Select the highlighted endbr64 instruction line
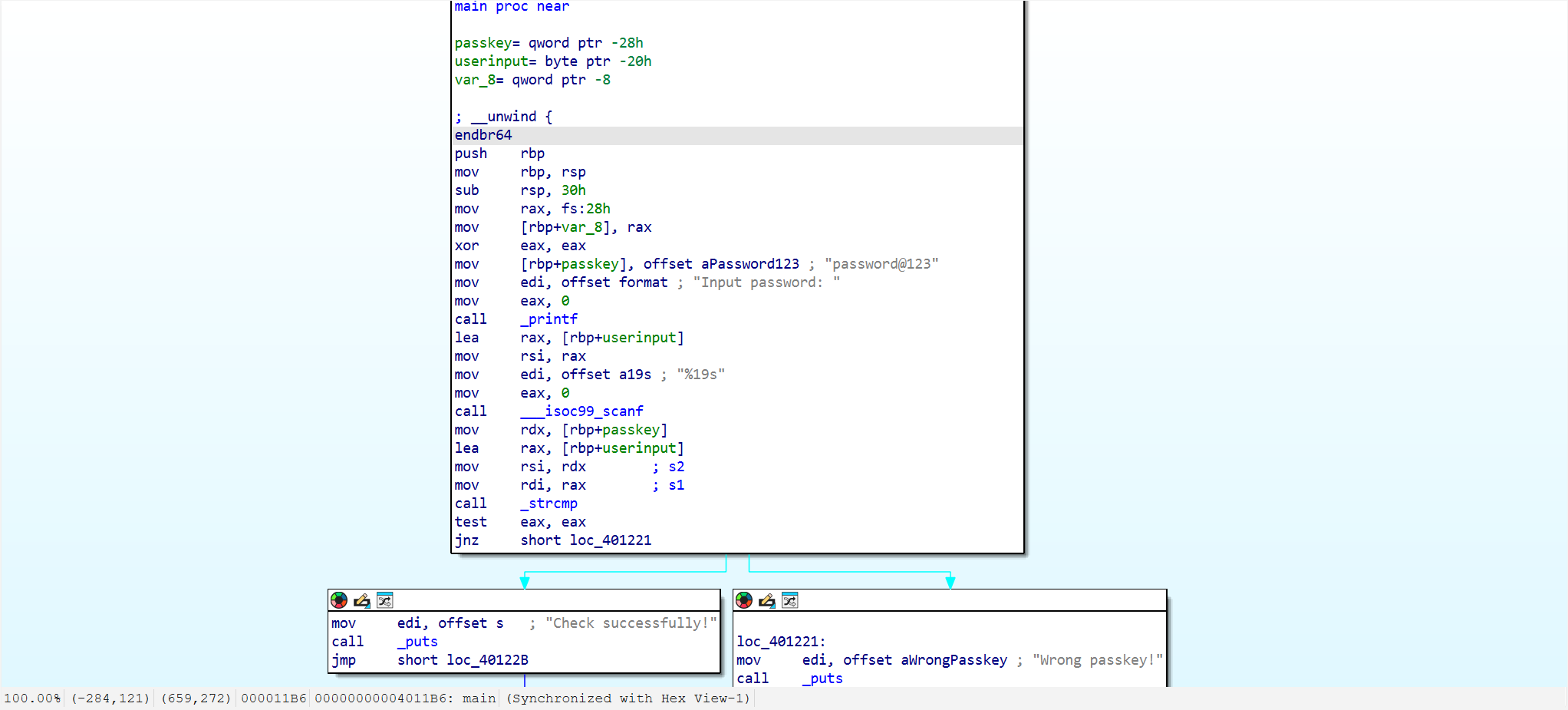Viewport: 1568px width, 710px height. tap(737, 135)
